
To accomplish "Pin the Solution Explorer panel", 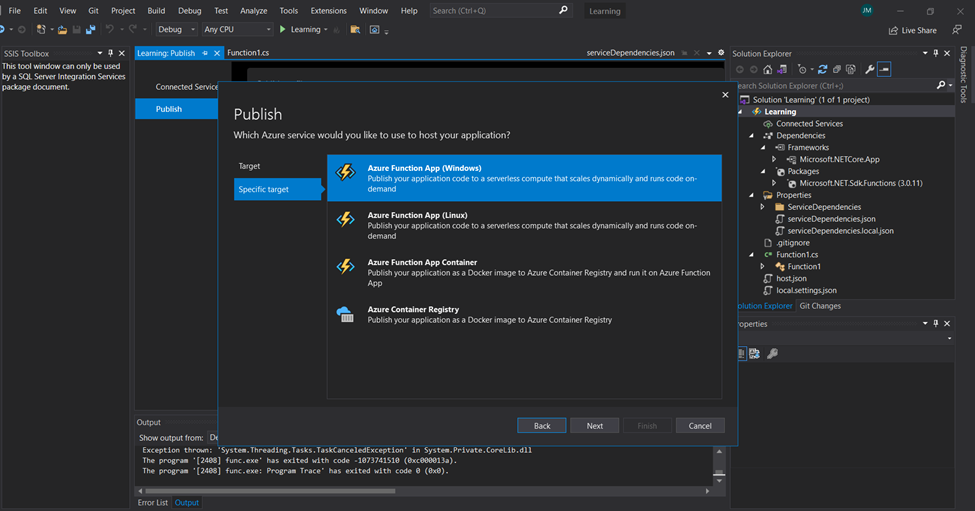I will pos(936,53).
